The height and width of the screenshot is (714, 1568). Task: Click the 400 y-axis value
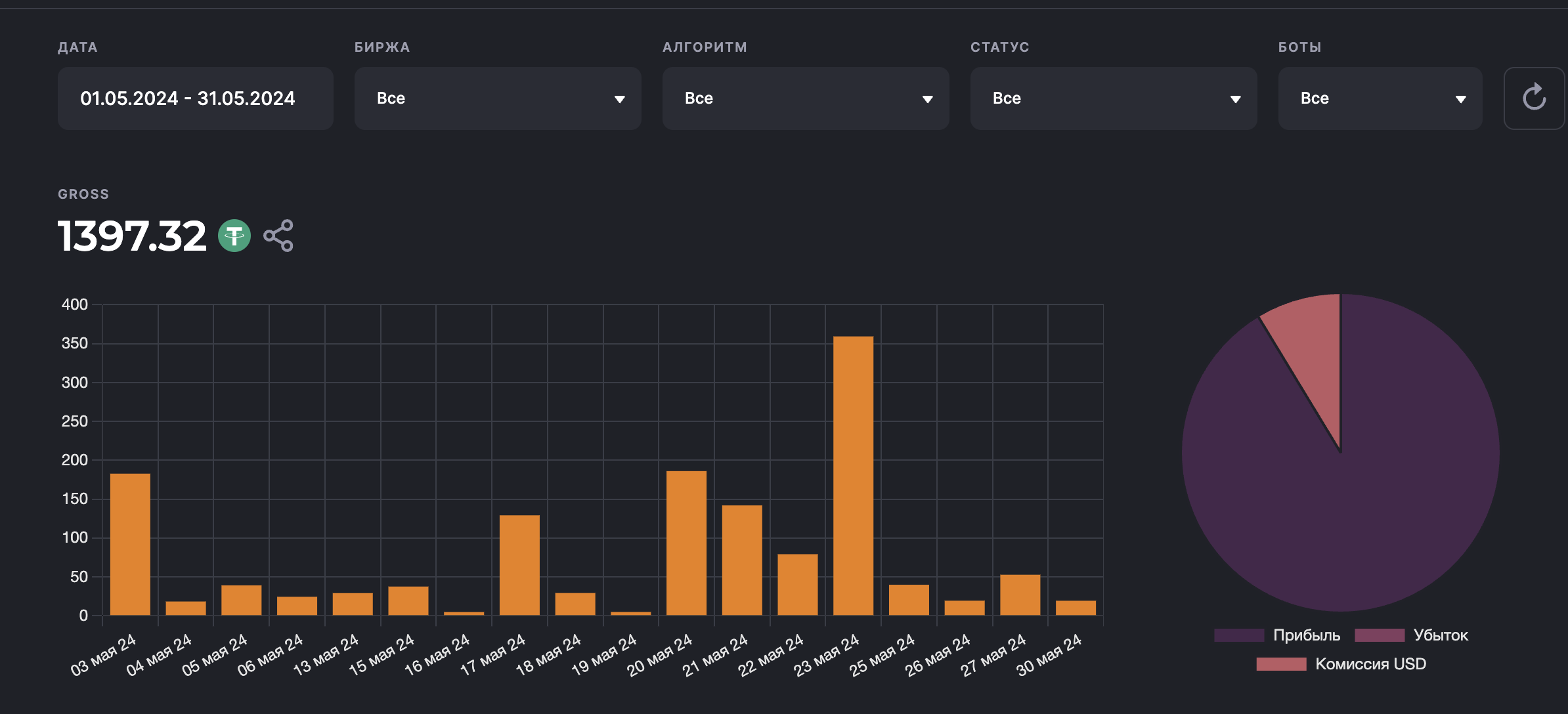(x=75, y=304)
